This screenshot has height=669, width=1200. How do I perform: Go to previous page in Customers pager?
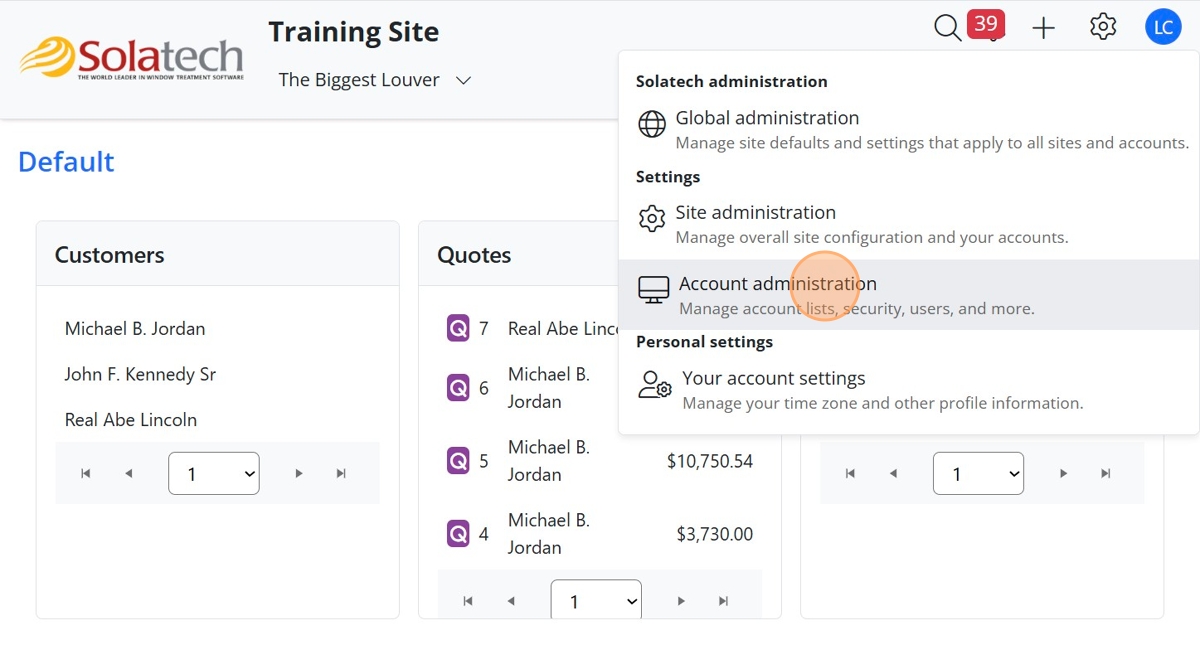coord(128,473)
